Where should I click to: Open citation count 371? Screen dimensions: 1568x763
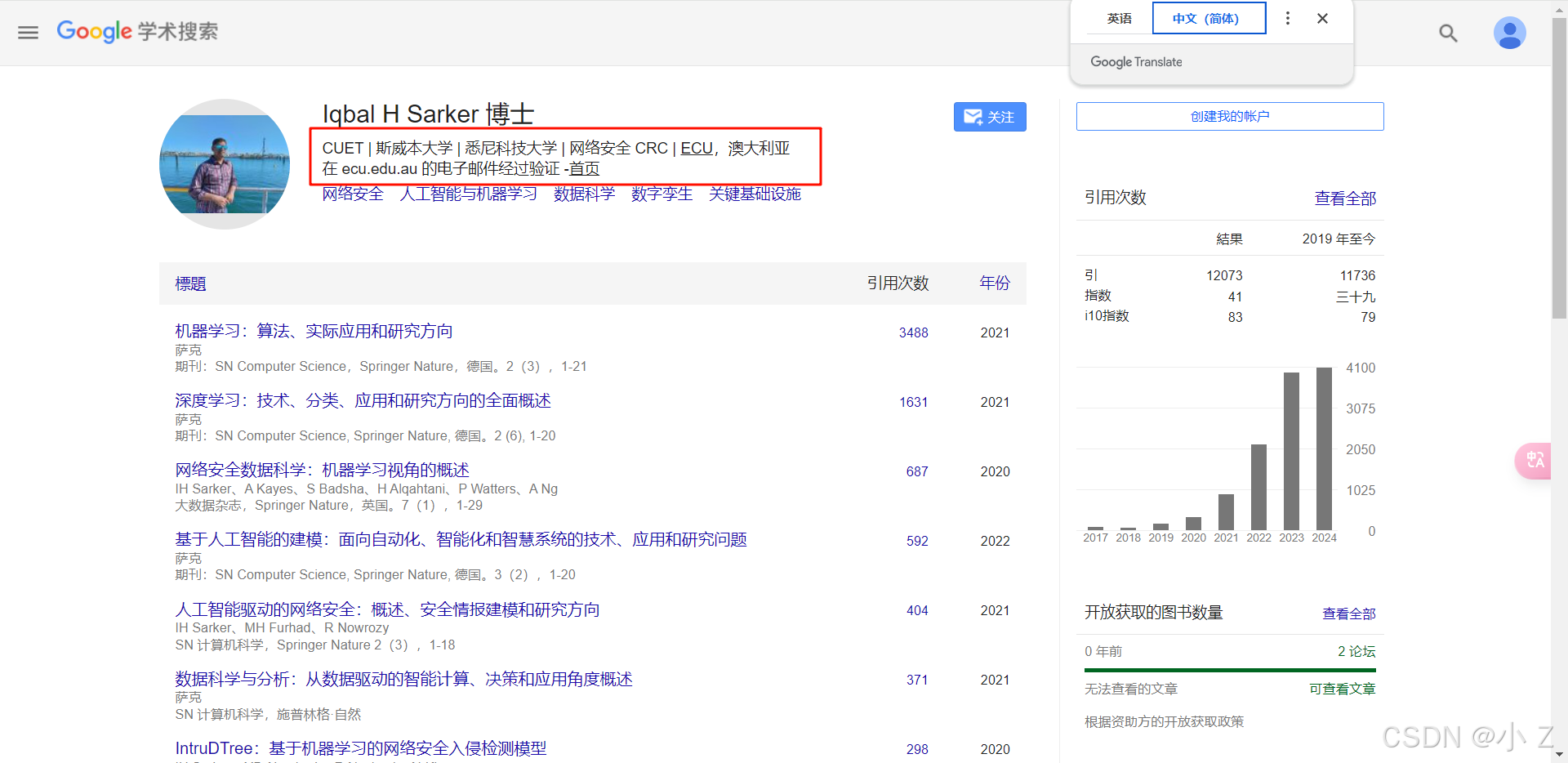pyautogui.click(x=917, y=680)
